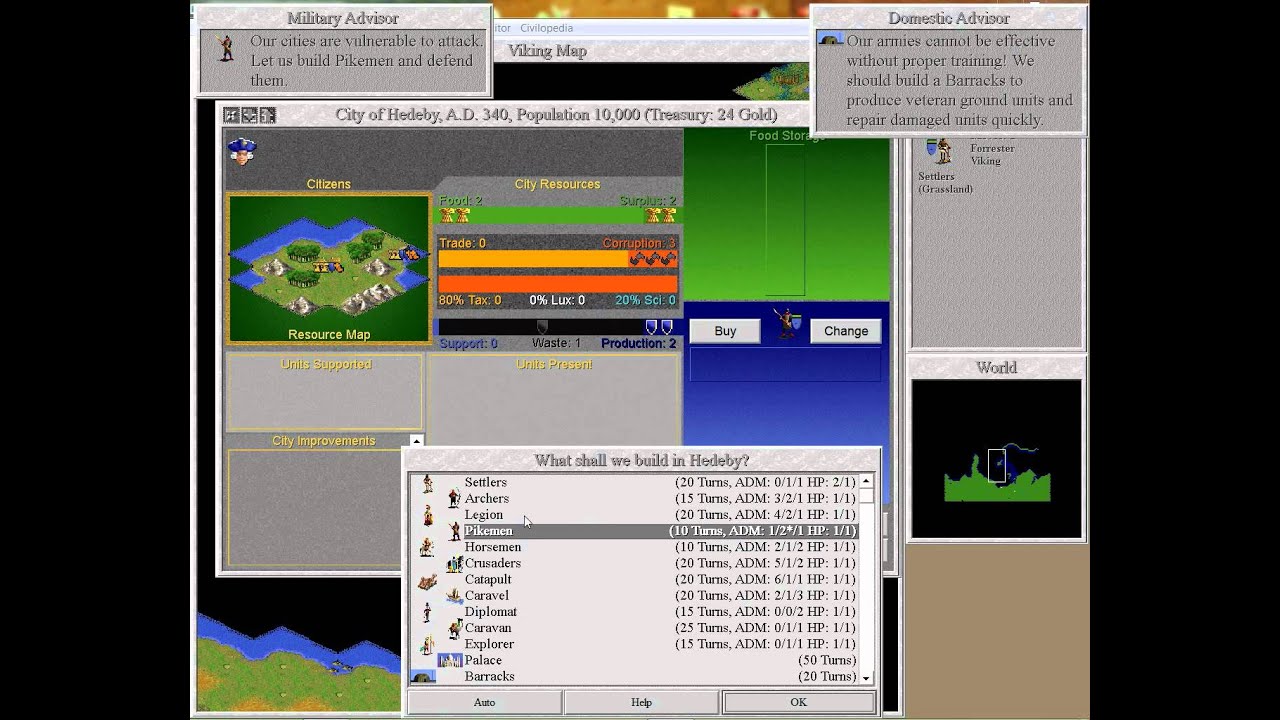
Task: Select Archers in the build list
Action: (660, 499)
